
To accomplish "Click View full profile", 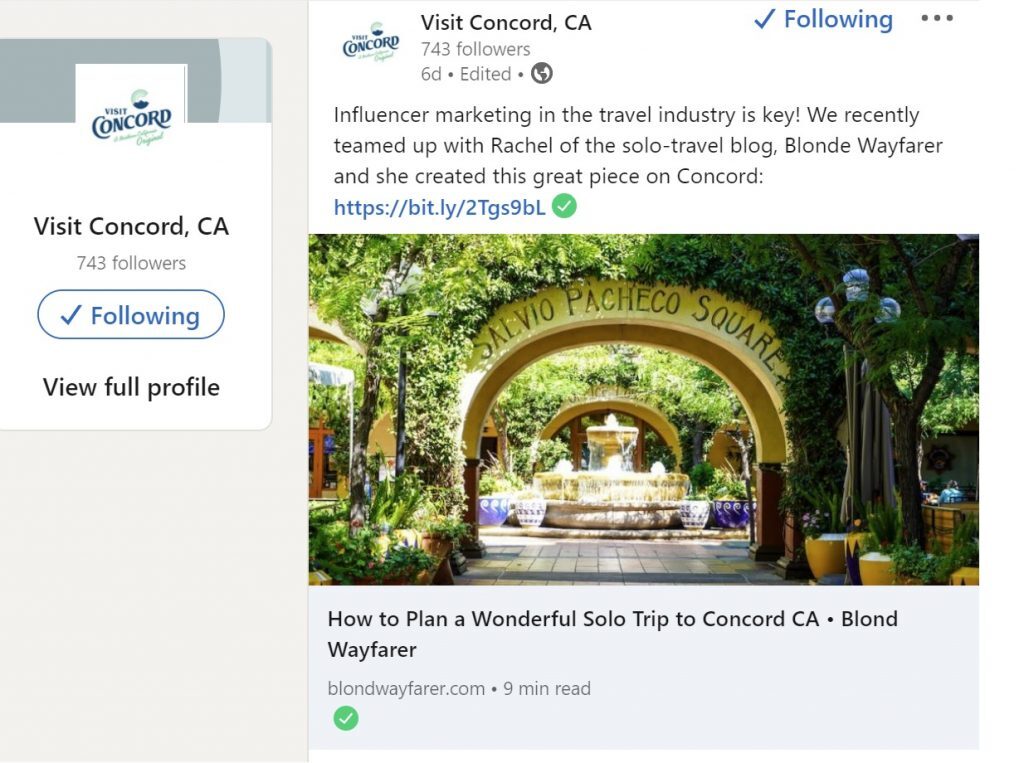I will 131,388.
